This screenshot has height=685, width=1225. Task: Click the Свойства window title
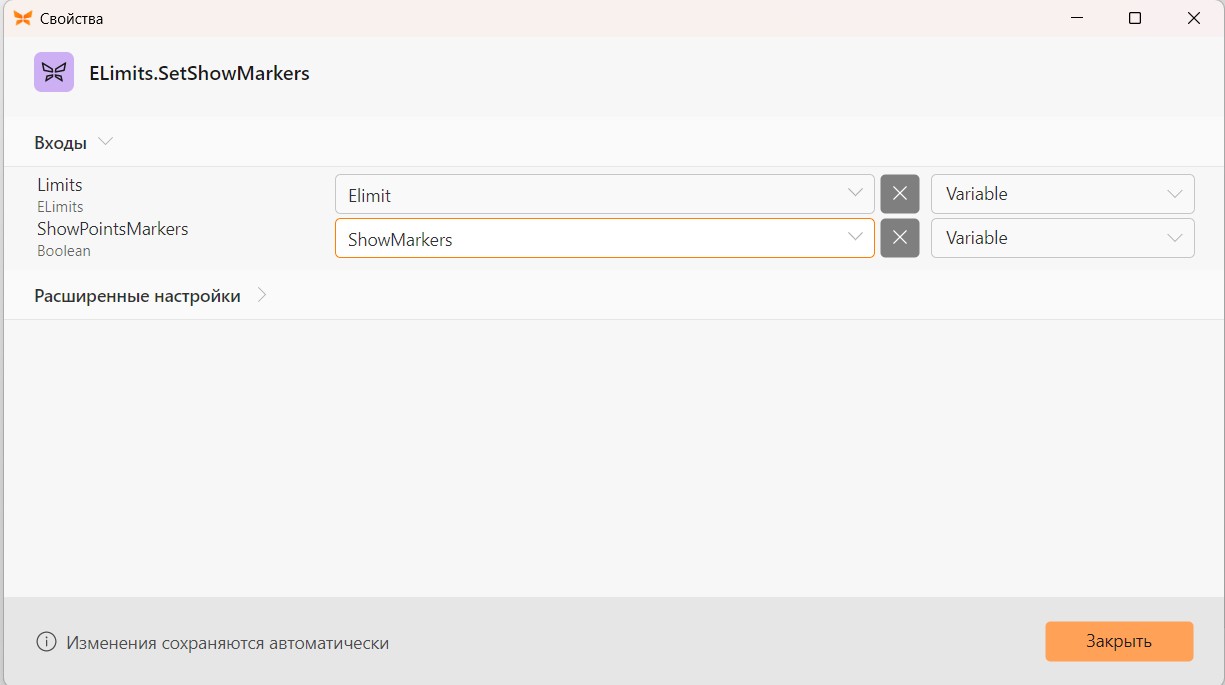[x=71, y=19]
